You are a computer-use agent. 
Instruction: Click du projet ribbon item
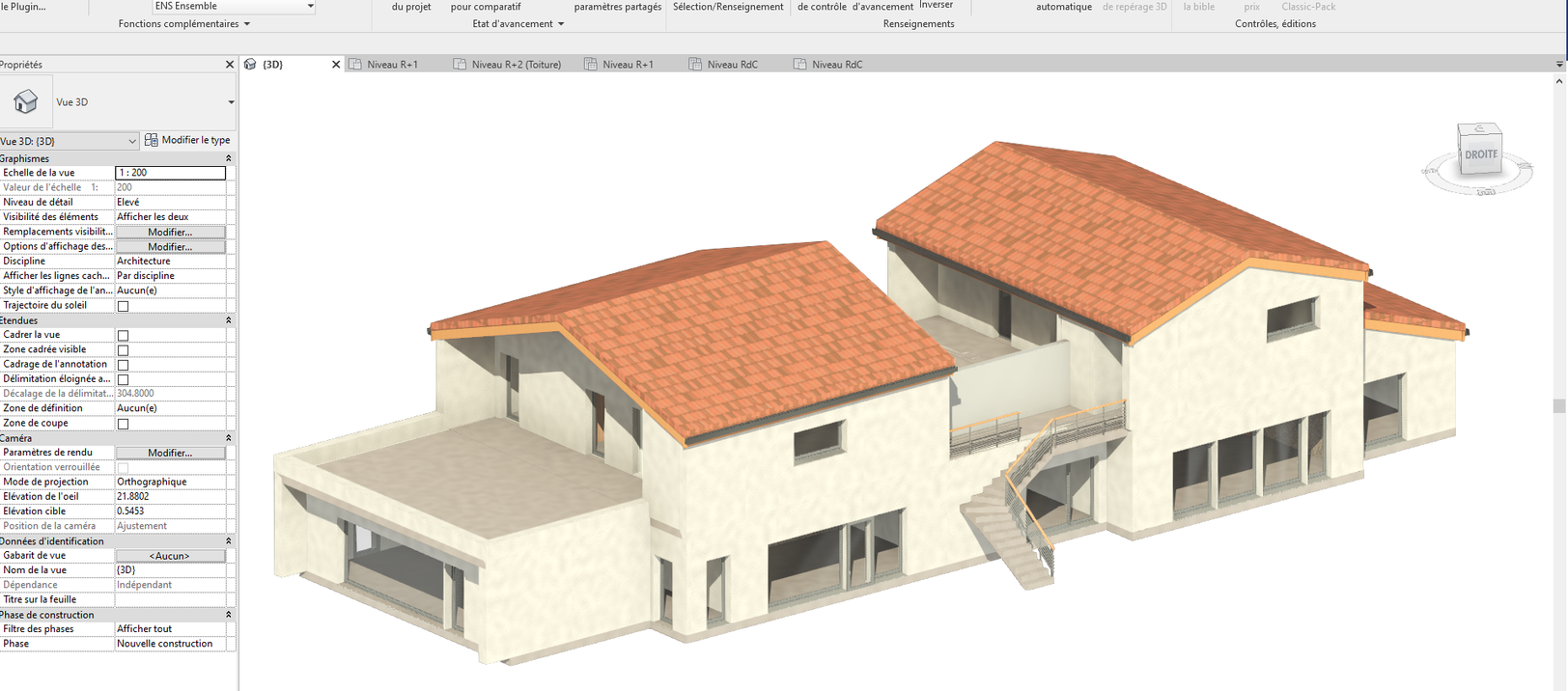tap(411, 7)
